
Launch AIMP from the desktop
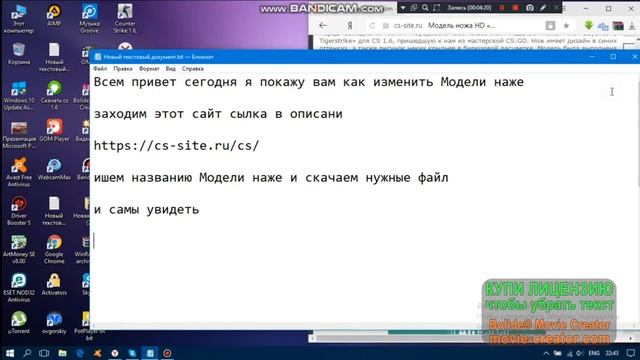[54, 16]
